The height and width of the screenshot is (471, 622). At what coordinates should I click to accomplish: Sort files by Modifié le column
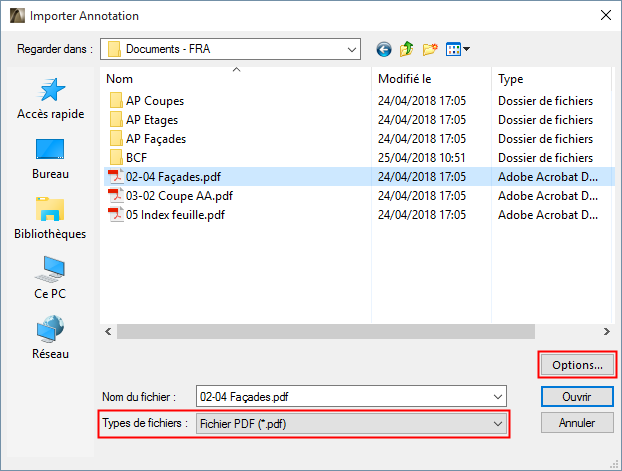(x=430, y=79)
